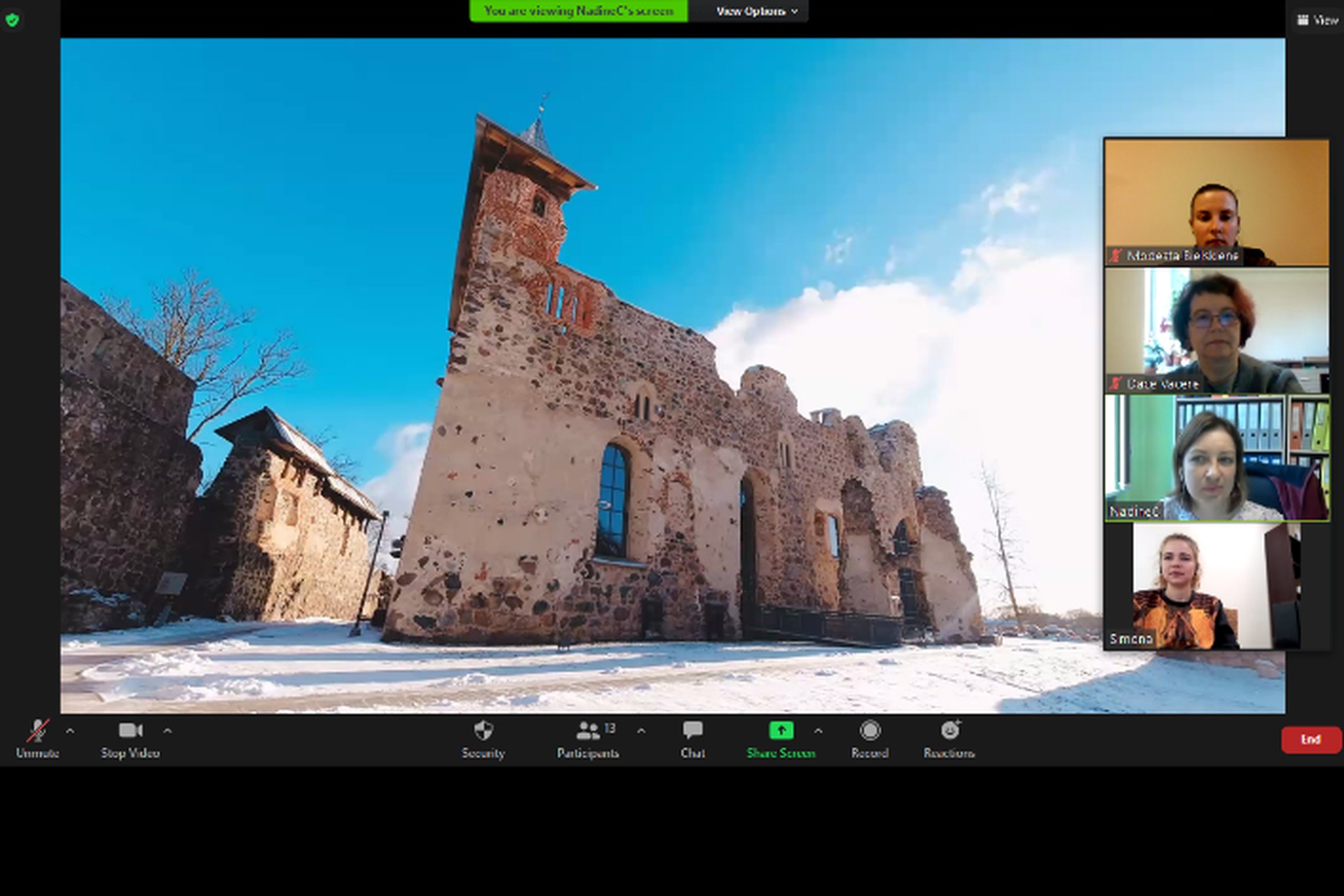
Task: Expand share options arrow beside Share Screen
Action: click(x=818, y=731)
